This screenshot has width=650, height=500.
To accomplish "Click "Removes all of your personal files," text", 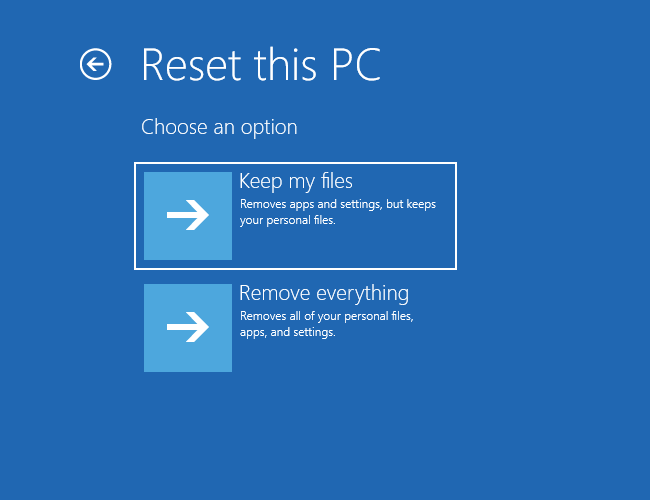I will pos(326,316).
